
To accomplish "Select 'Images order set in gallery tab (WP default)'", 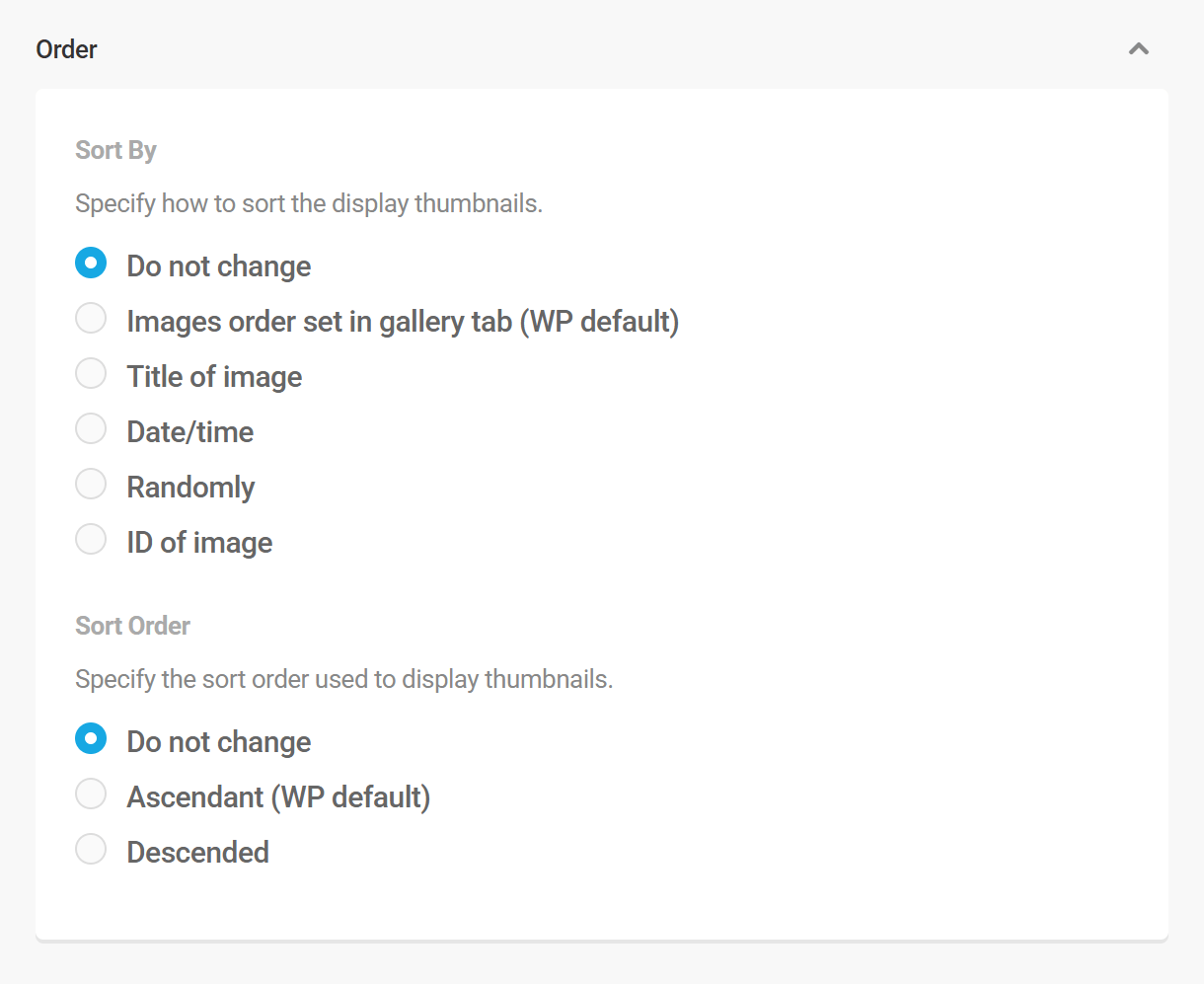I will click(x=91, y=318).
